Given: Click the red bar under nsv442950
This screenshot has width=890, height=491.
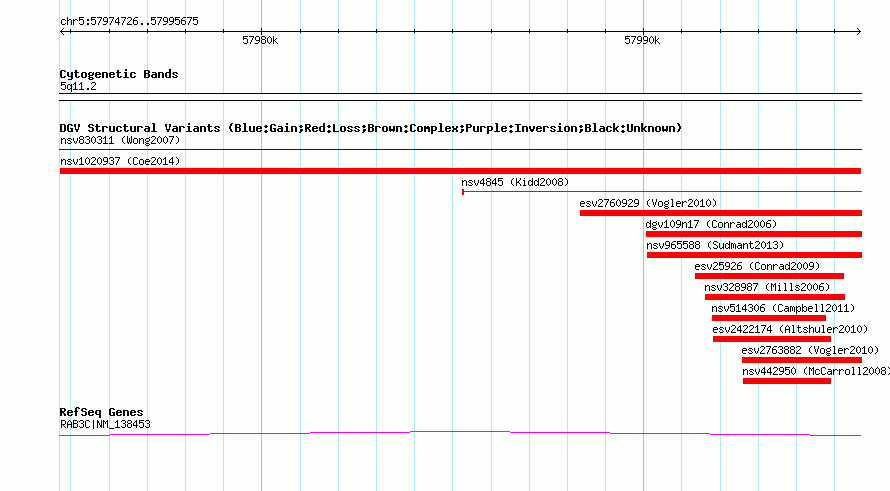Looking at the screenshot, I should pyautogui.click(x=787, y=381).
